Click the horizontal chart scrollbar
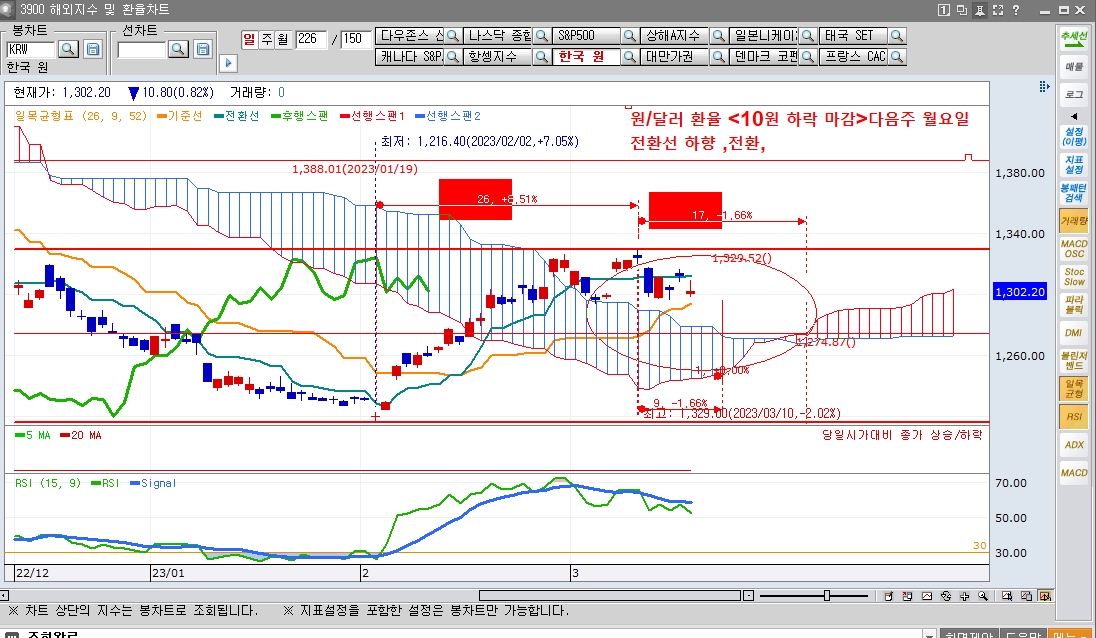This screenshot has width=1096, height=638. coord(610,596)
